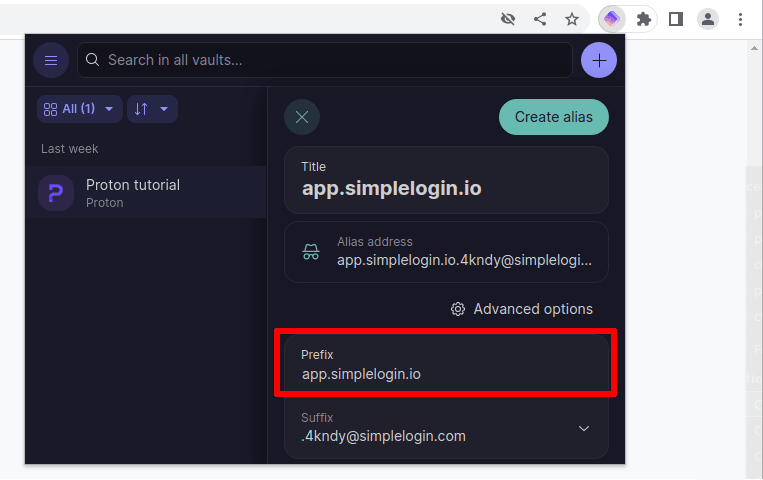763x480 pixels.
Task: Toggle the browser side panel icon
Action: coord(675,19)
